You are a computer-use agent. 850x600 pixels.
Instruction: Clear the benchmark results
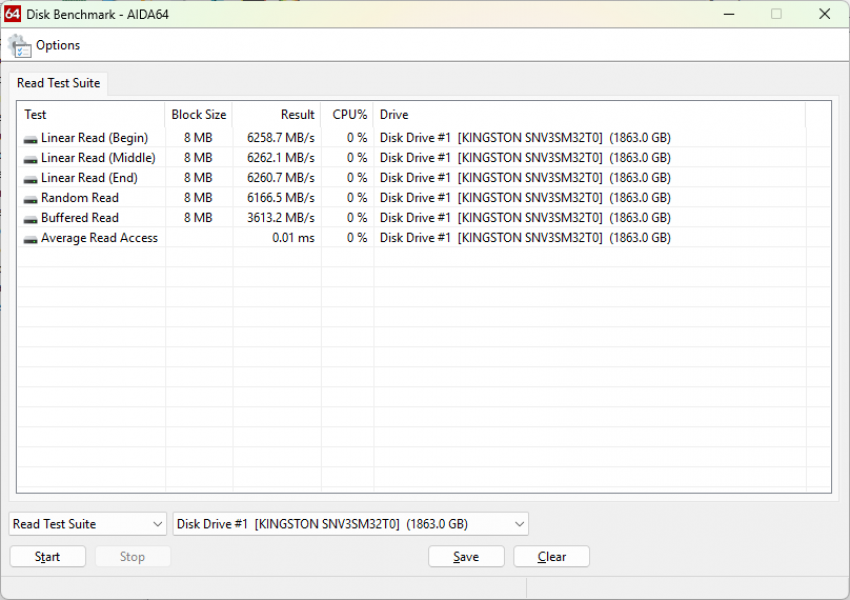point(552,557)
